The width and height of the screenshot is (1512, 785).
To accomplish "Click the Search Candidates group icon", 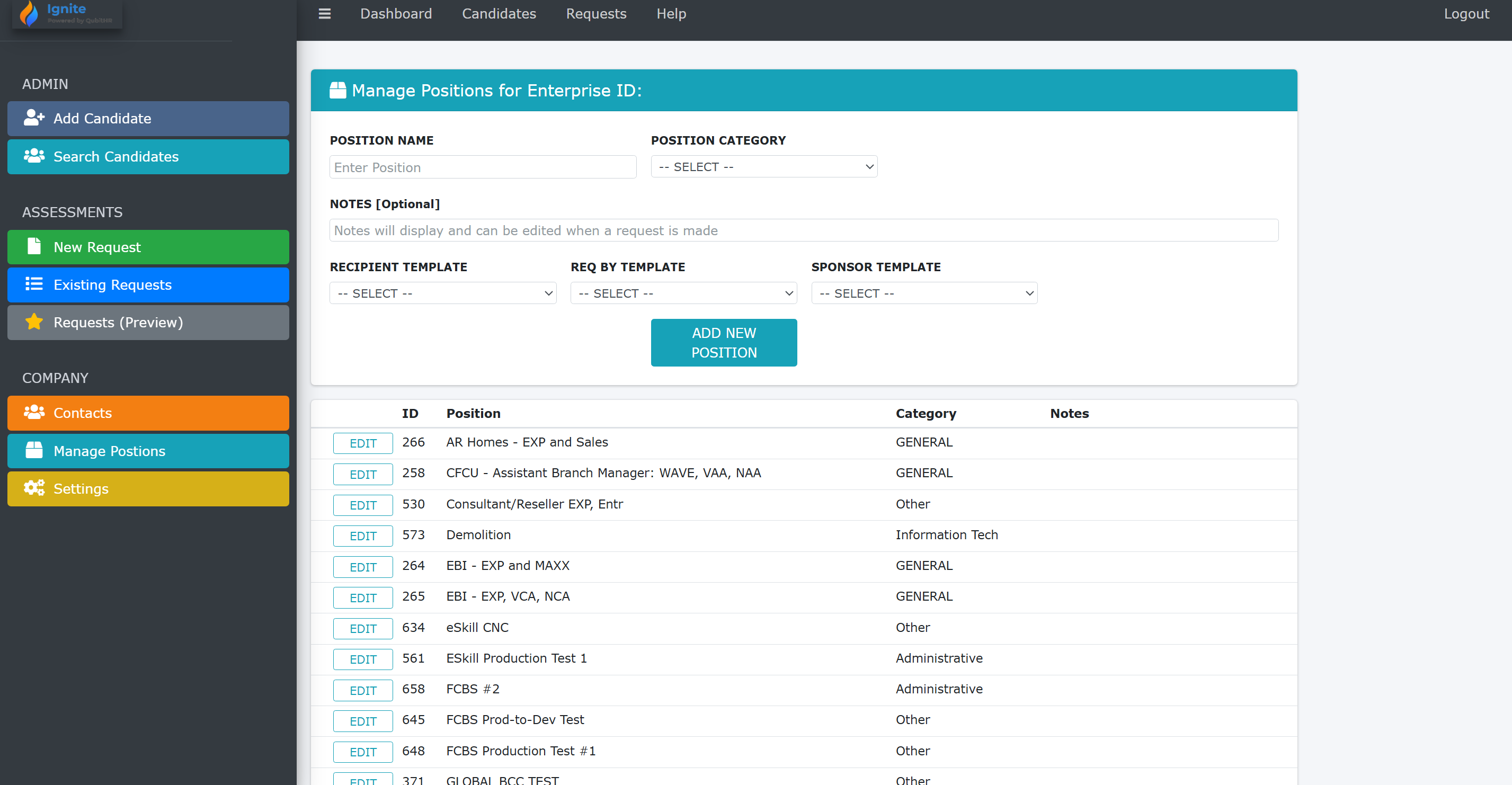I will tap(34, 156).
